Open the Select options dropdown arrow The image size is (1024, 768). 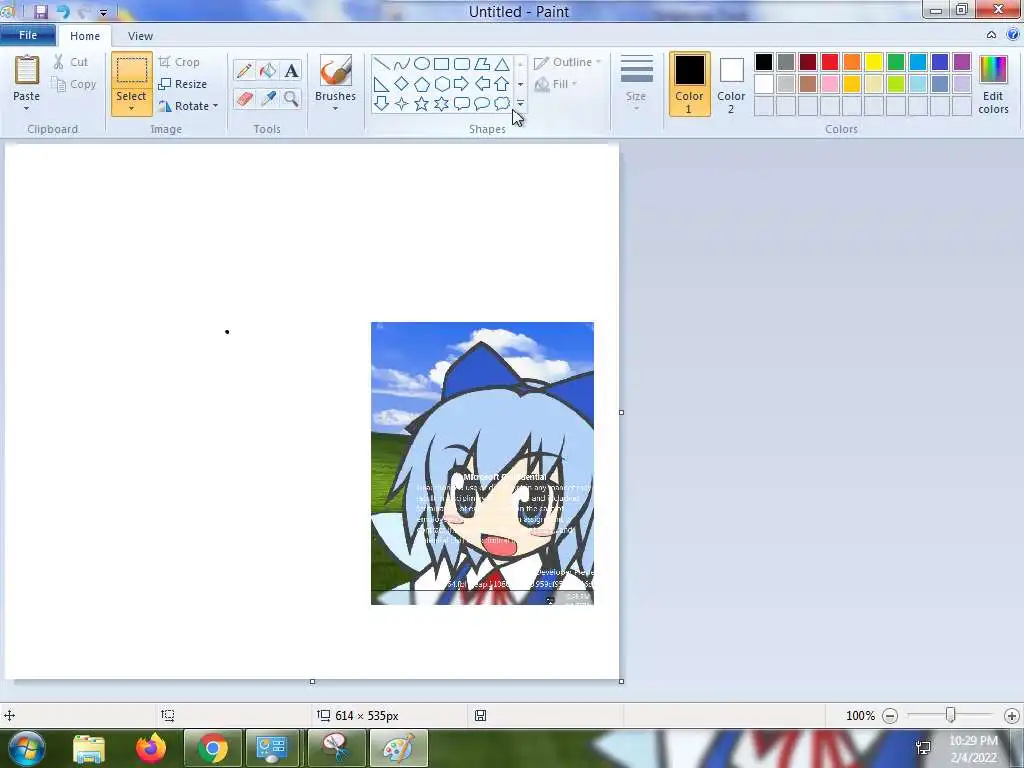[x=131, y=108]
